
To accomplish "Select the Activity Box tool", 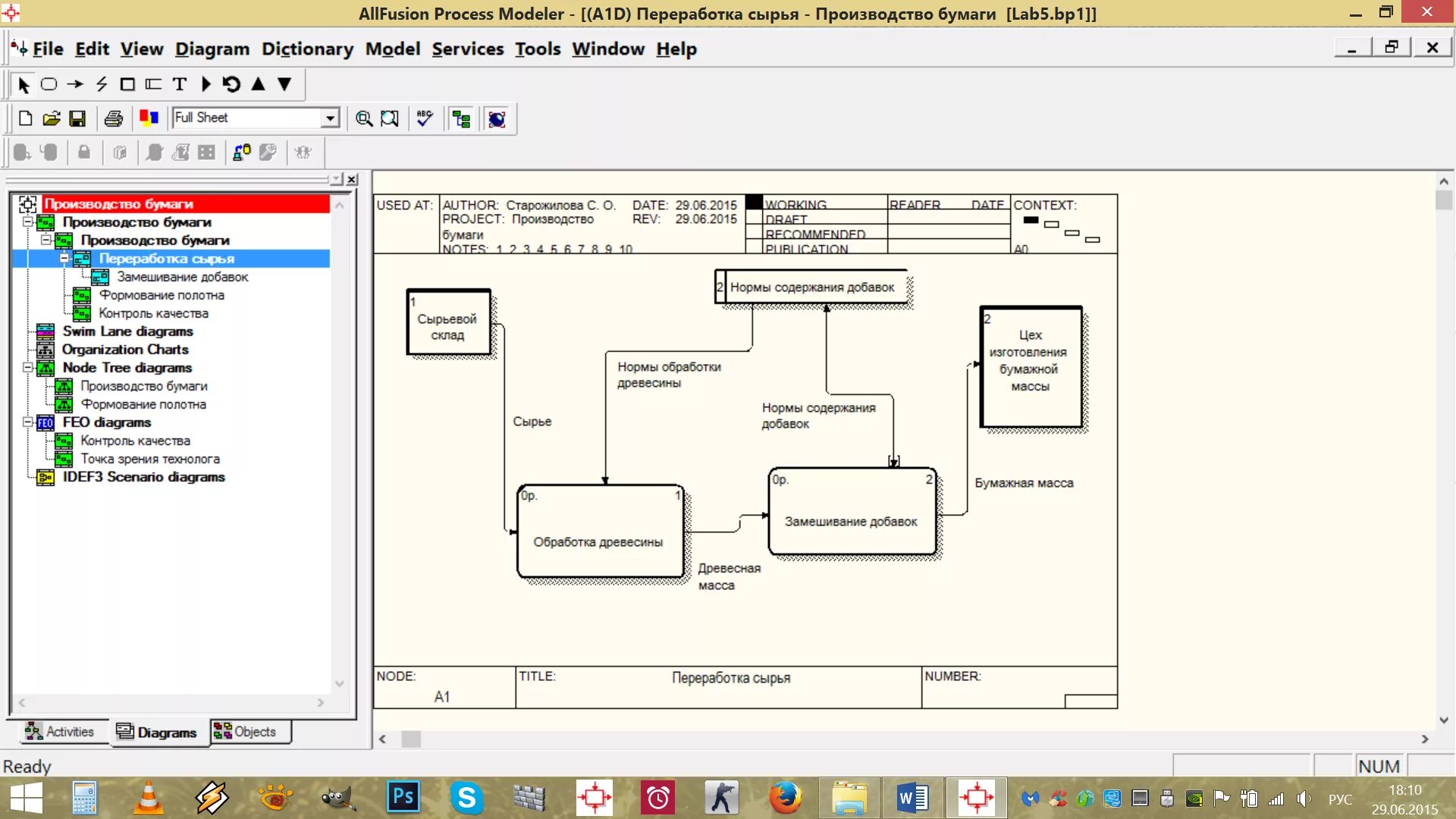I will click(x=49, y=84).
